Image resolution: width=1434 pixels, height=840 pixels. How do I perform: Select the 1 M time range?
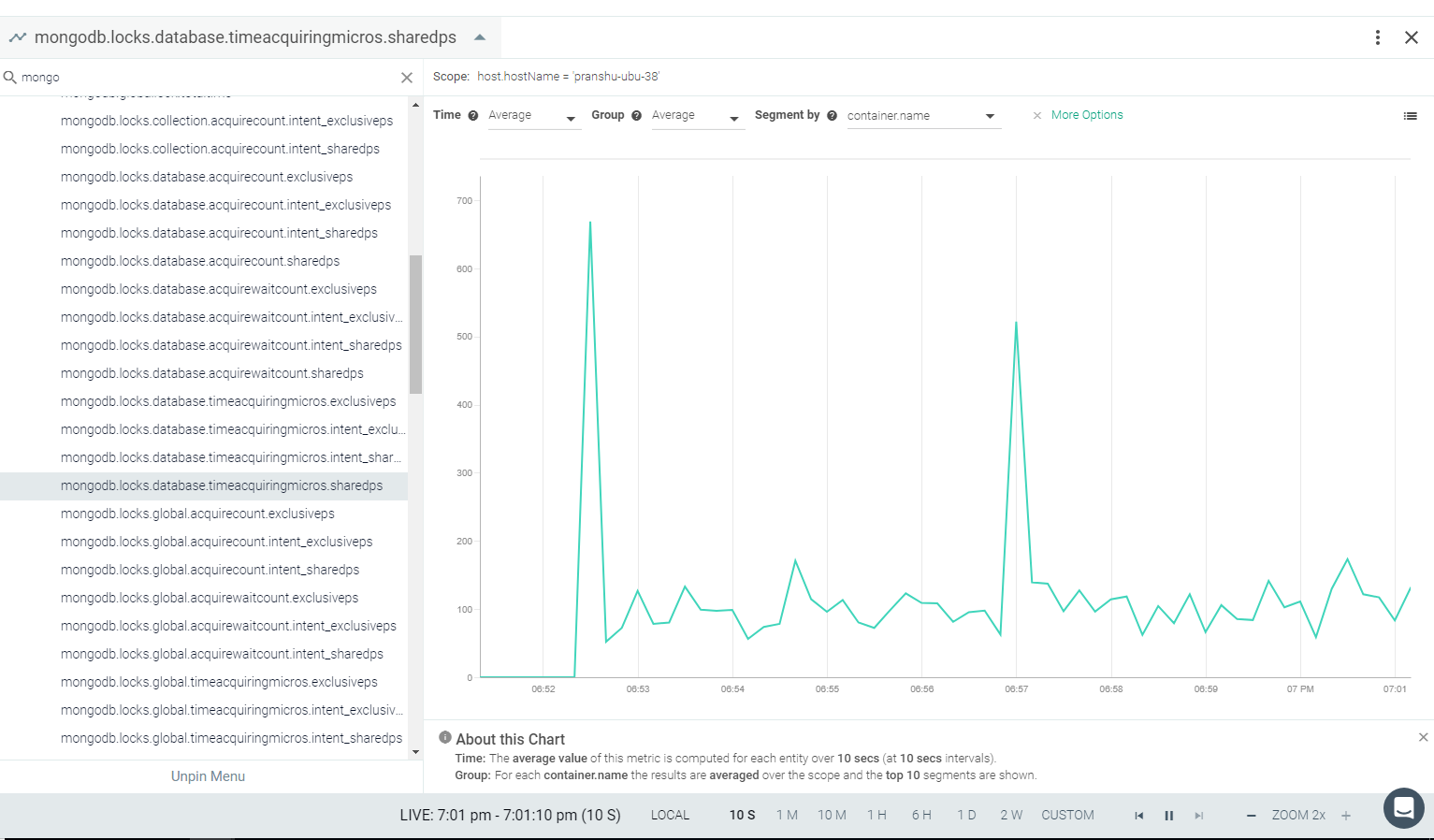(787, 815)
